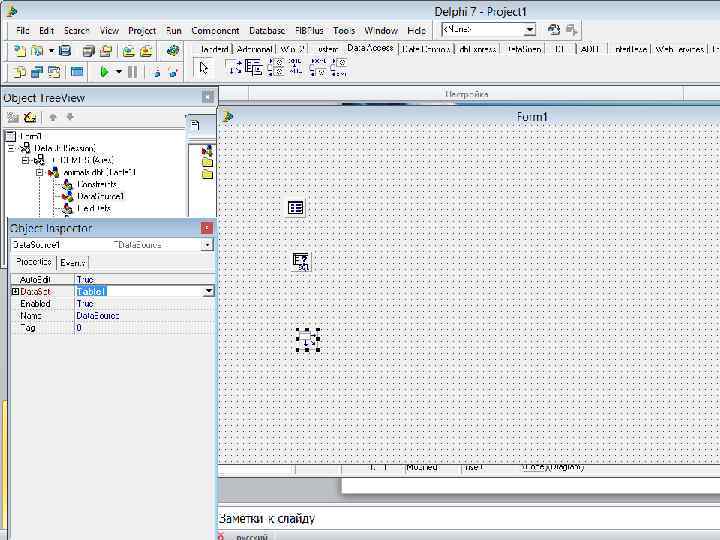Select the Table component on Form1
This screenshot has height=540, width=720.
(x=295, y=208)
